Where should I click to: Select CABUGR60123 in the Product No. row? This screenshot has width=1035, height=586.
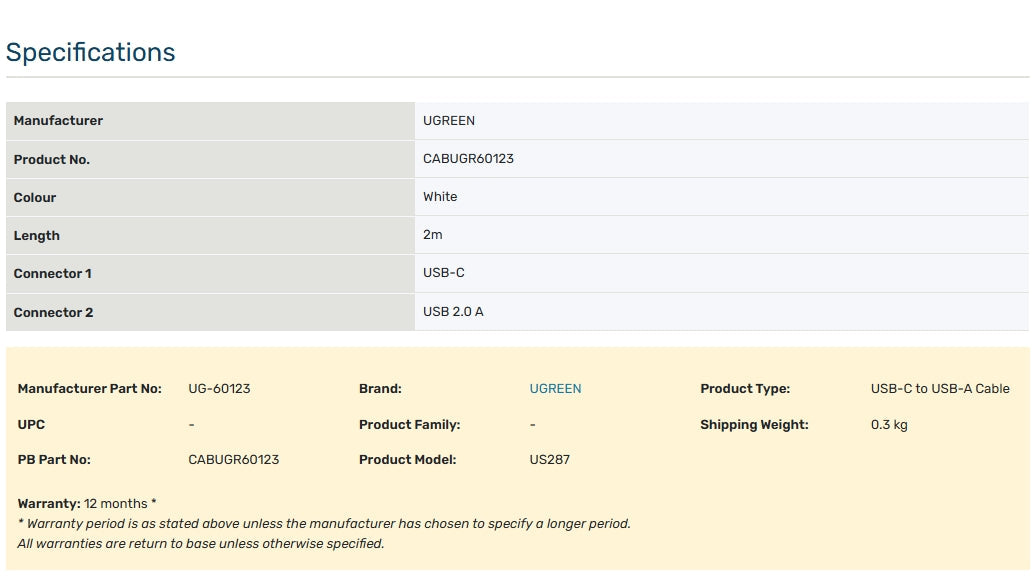tap(468, 159)
